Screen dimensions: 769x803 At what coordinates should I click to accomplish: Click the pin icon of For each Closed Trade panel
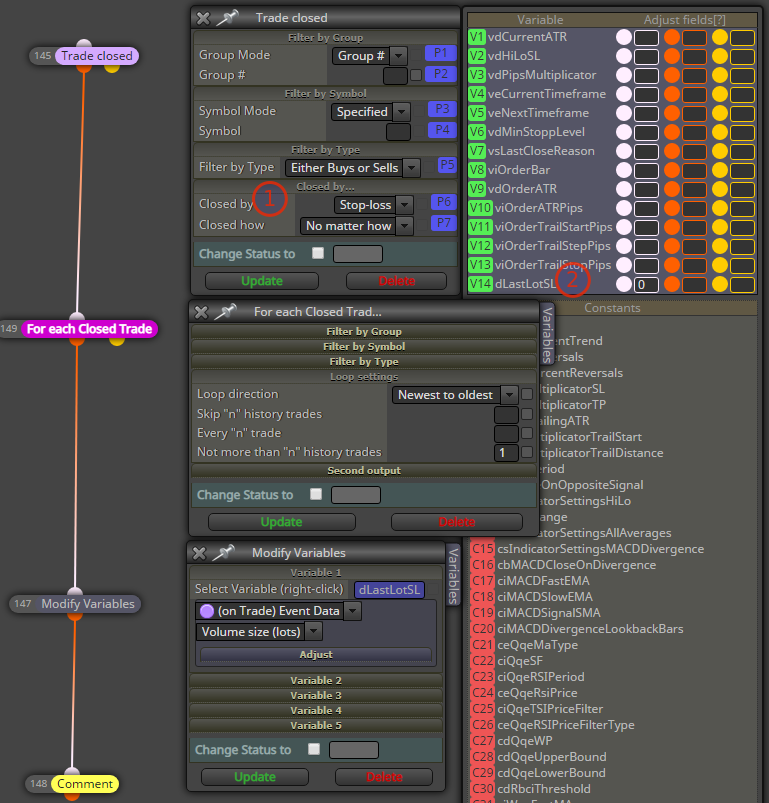coord(225,311)
